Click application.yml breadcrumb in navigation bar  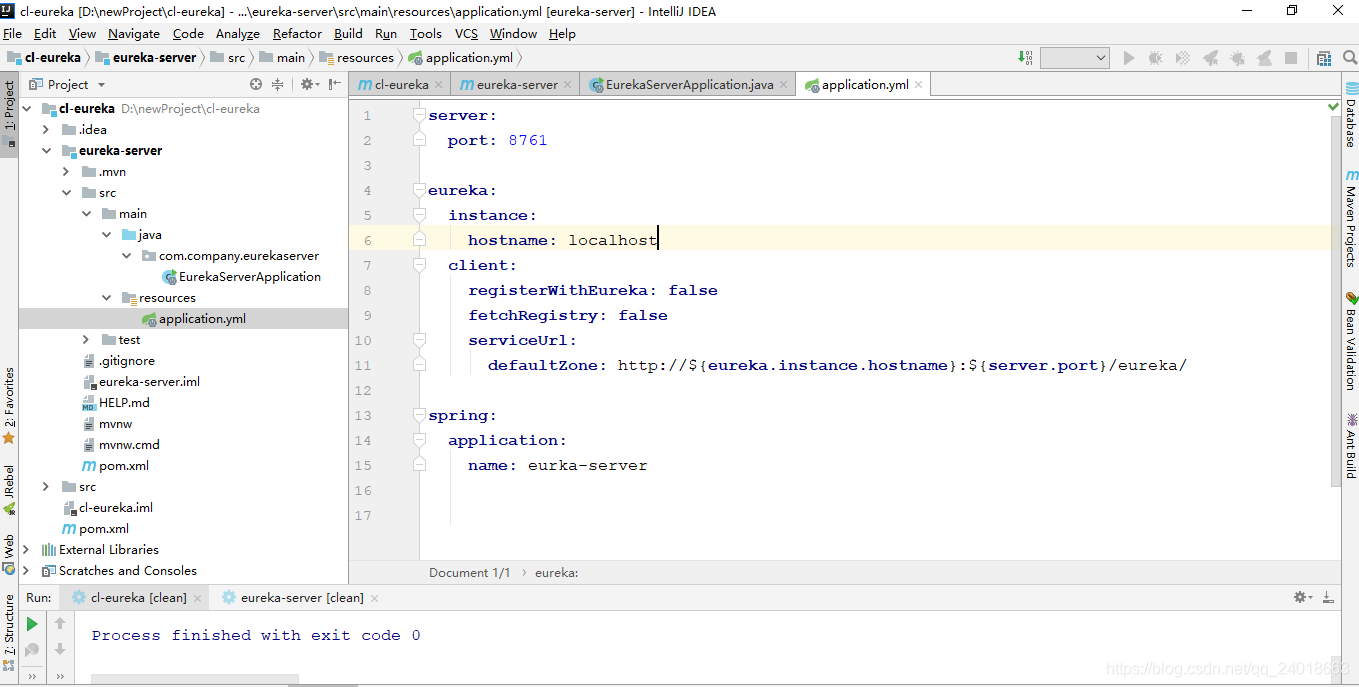(460, 57)
